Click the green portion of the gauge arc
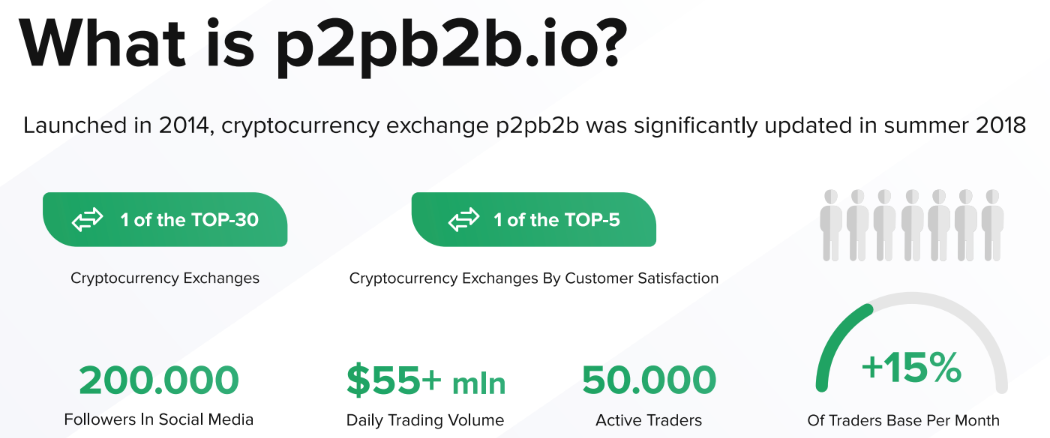 (836, 342)
